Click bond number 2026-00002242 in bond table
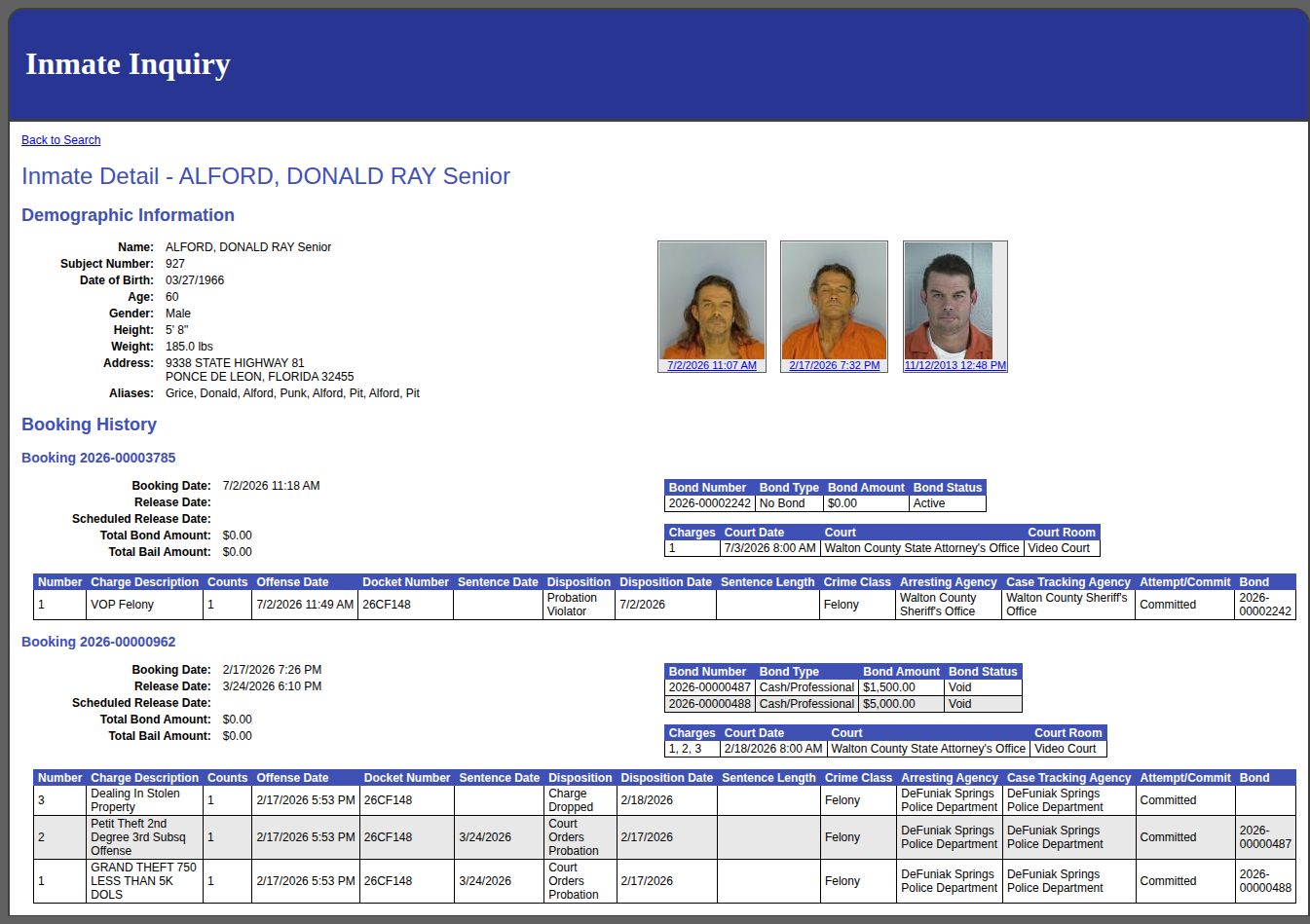Viewport: 1310px width, 924px height. tap(710, 503)
